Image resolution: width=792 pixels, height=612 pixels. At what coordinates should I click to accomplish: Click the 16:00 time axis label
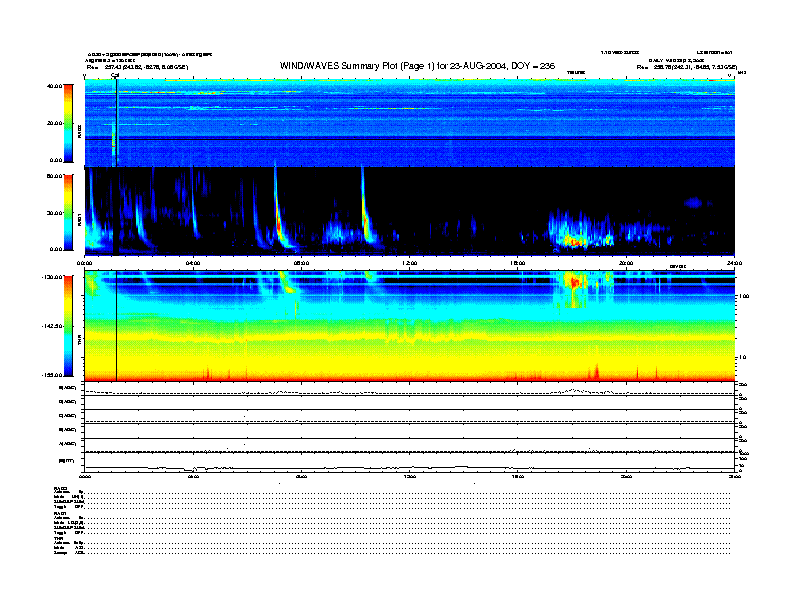(x=518, y=264)
